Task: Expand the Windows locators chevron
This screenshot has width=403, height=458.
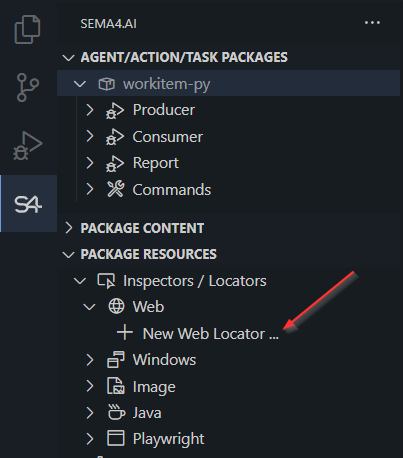Action: click(x=89, y=360)
